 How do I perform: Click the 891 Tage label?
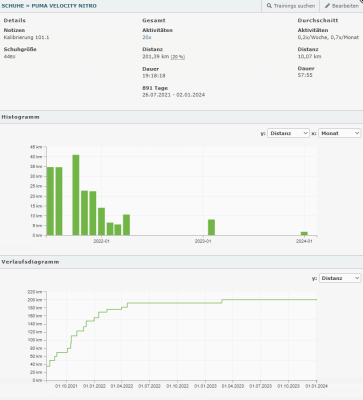click(155, 88)
